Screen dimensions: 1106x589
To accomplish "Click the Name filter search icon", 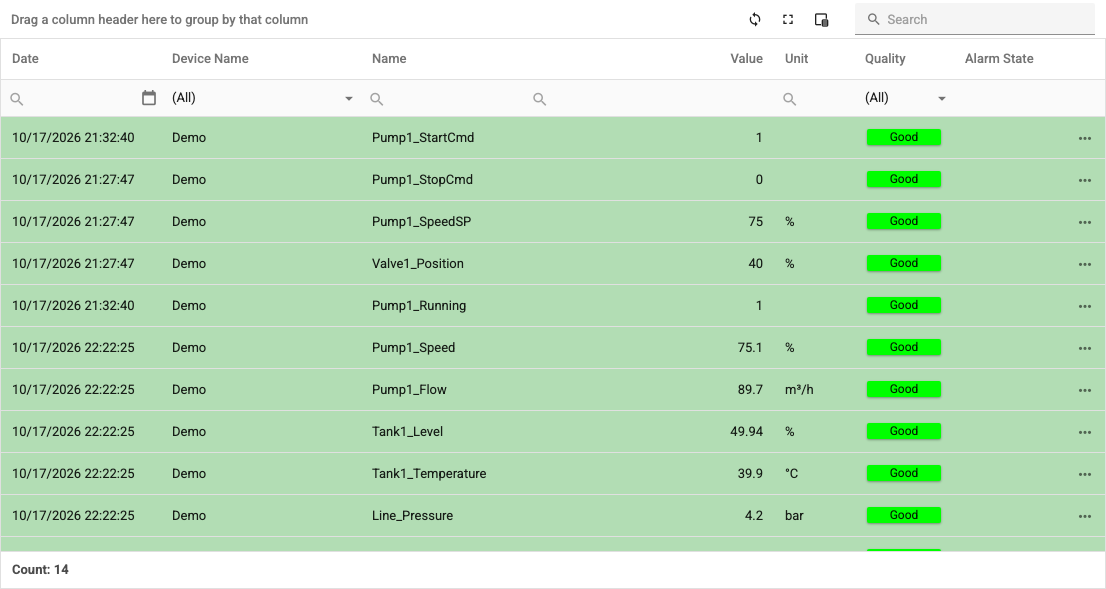I will coord(377,99).
